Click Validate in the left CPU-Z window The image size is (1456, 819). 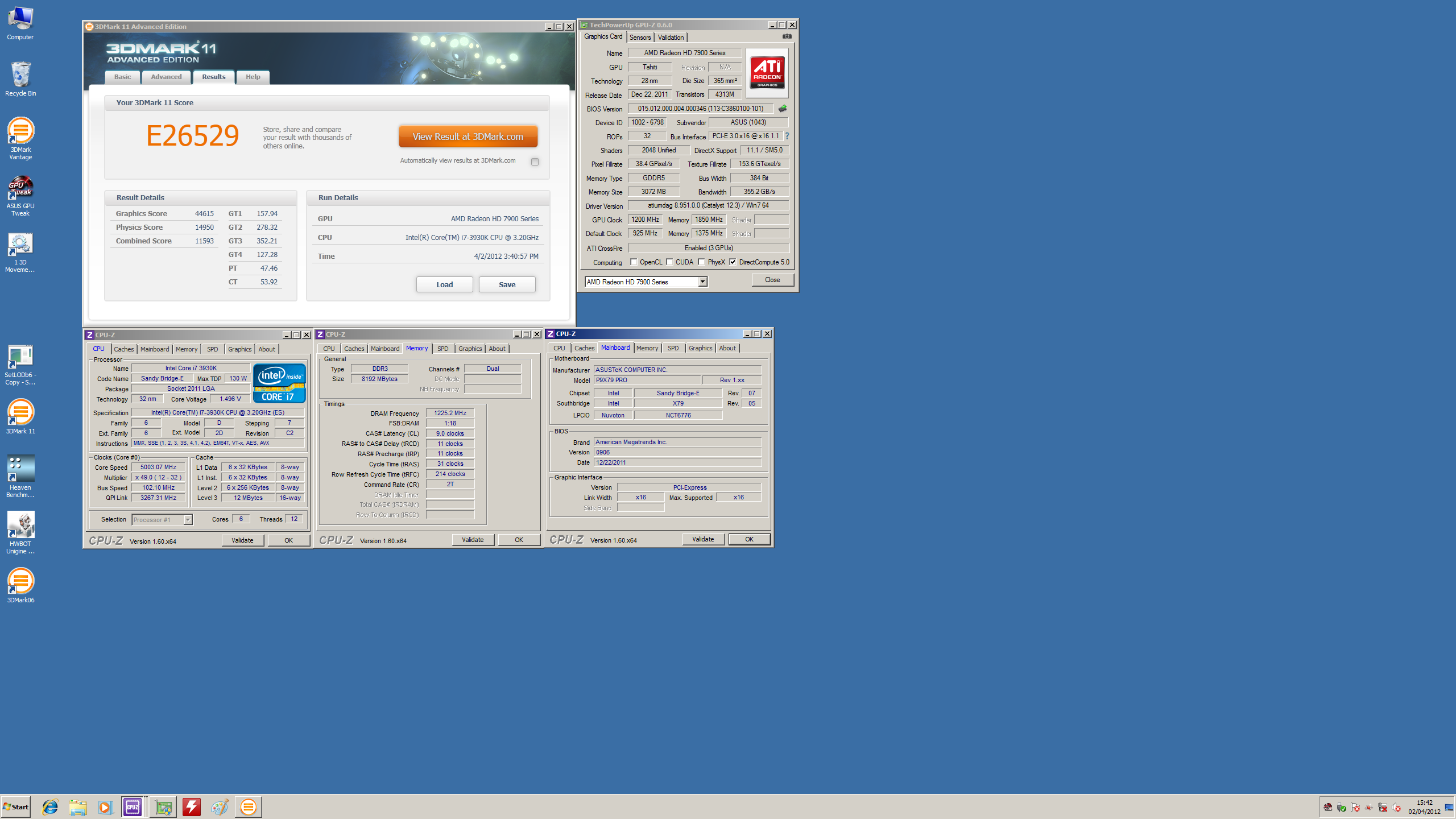(x=242, y=540)
